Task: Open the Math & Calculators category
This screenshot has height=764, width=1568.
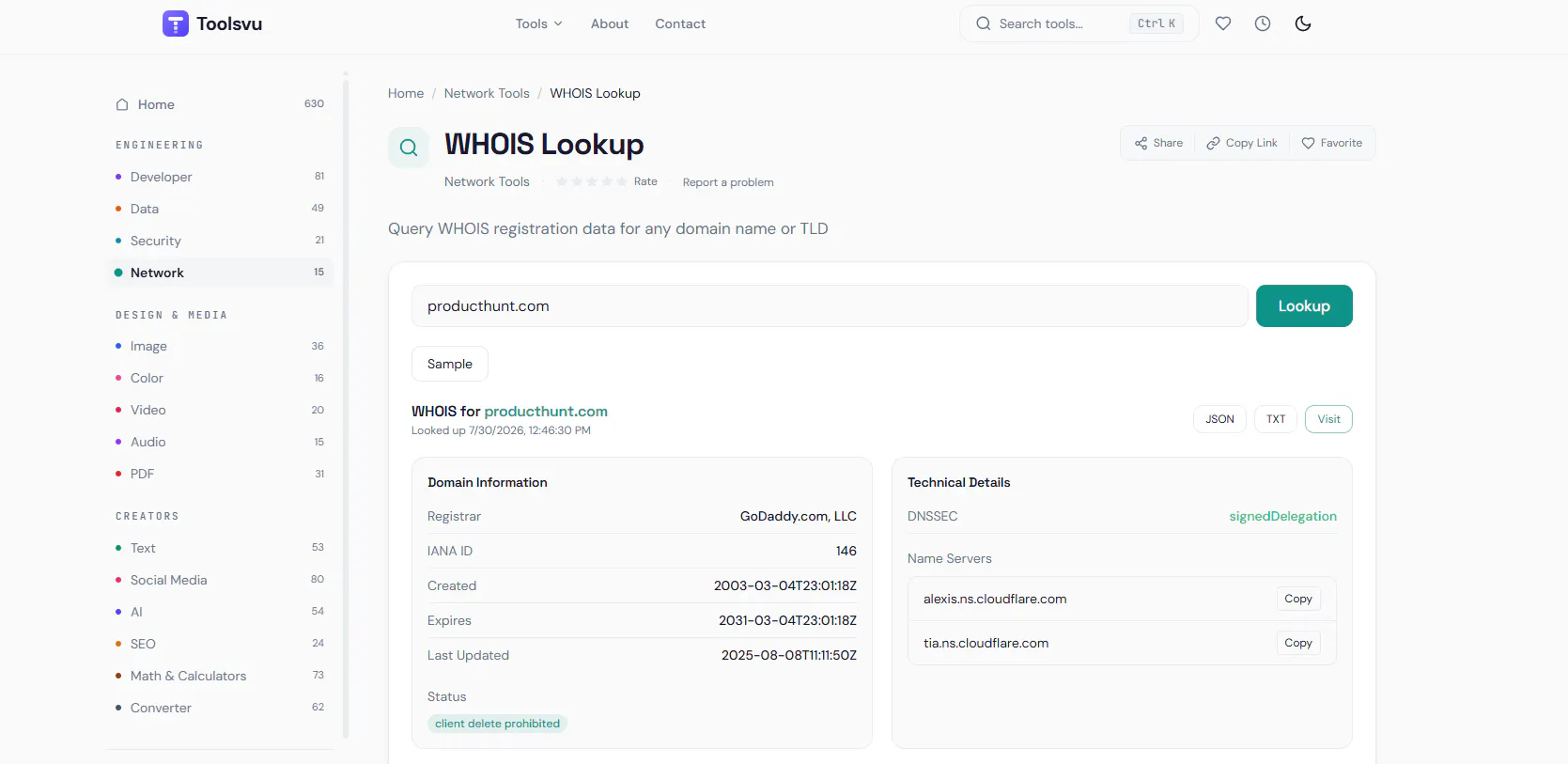Action: [x=220, y=676]
